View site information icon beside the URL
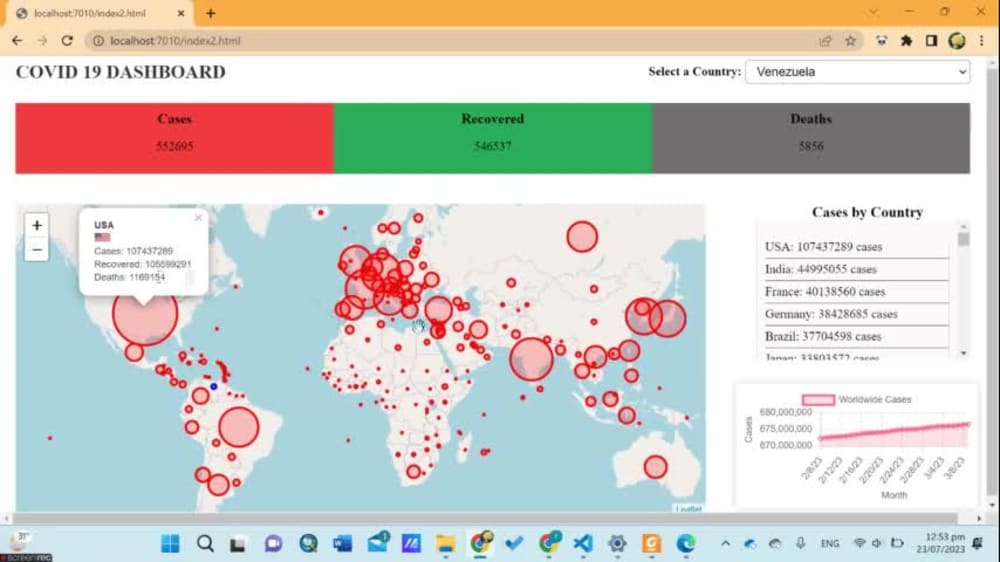This screenshot has height=562, width=1000. click(98, 41)
